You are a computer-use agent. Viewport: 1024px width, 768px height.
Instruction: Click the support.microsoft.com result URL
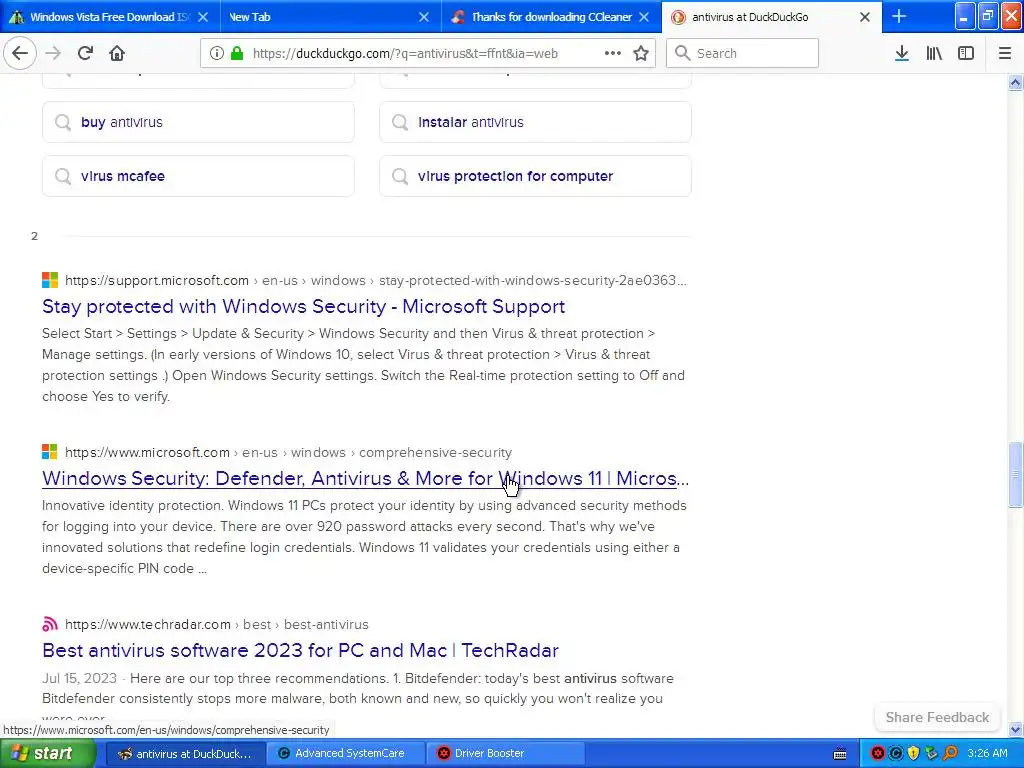pyautogui.click(x=376, y=280)
